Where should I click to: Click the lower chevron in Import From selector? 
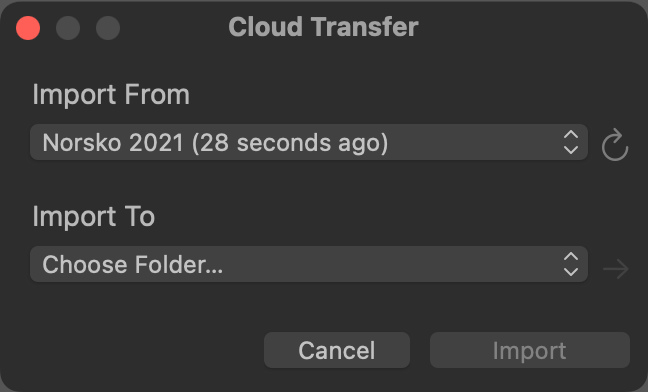[571, 150]
